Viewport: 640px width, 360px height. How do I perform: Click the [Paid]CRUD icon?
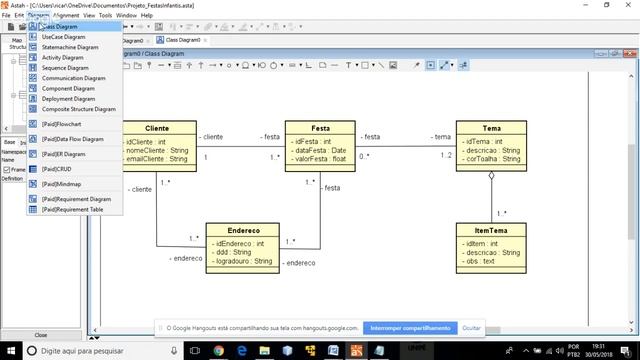tap(33, 169)
